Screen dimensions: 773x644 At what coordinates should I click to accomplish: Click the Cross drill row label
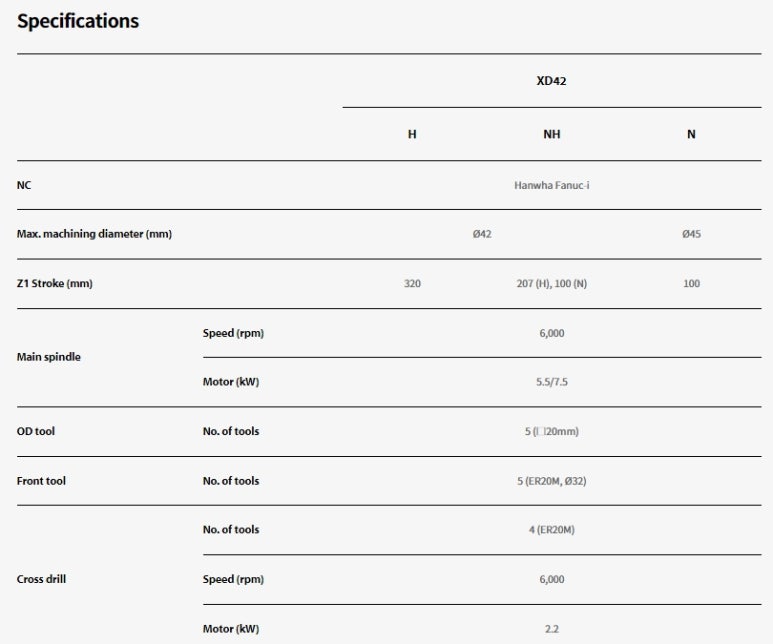[x=44, y=579]
